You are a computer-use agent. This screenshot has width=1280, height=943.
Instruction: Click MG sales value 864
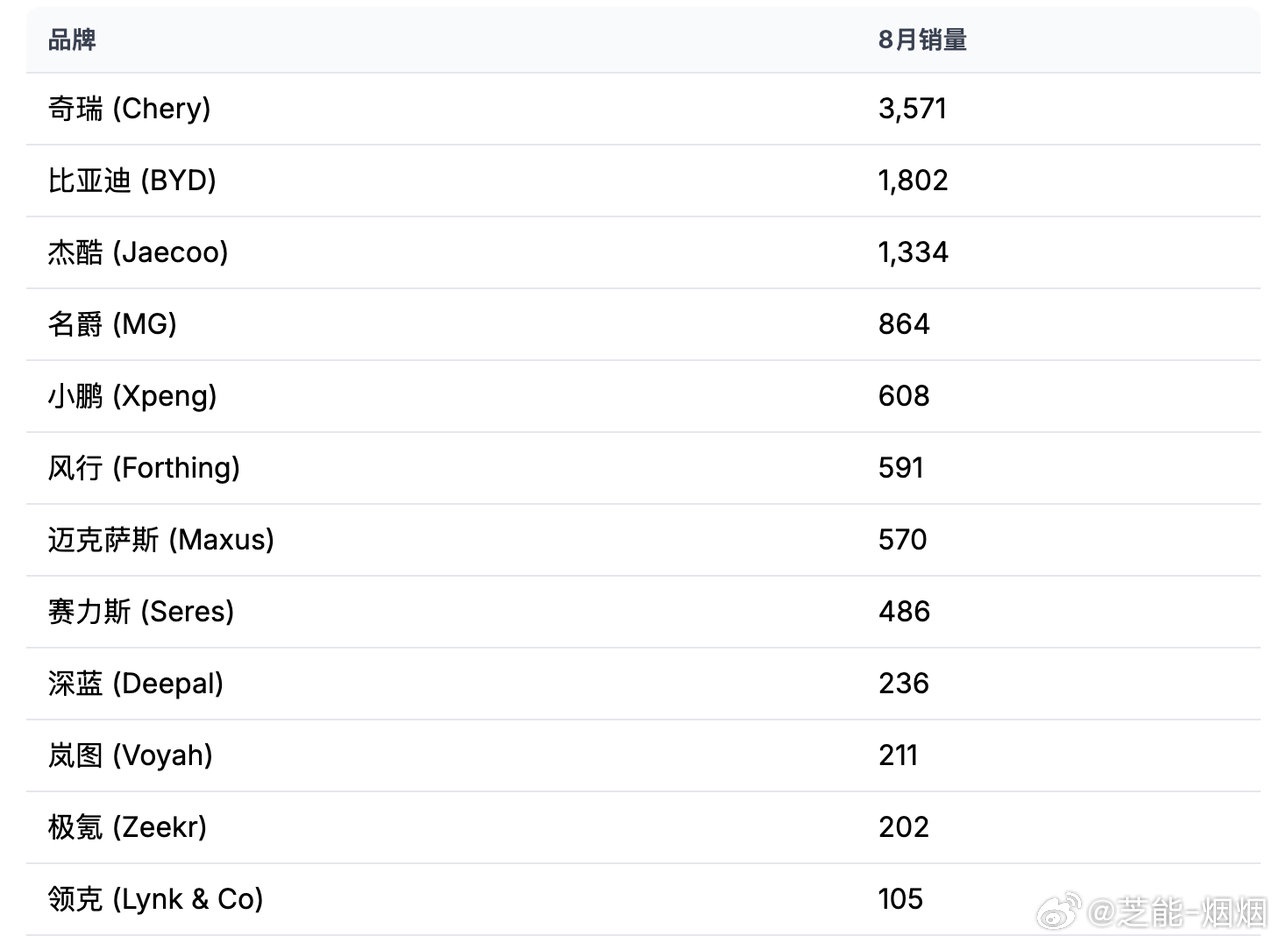pyautogui.click(x=904, y=325)
